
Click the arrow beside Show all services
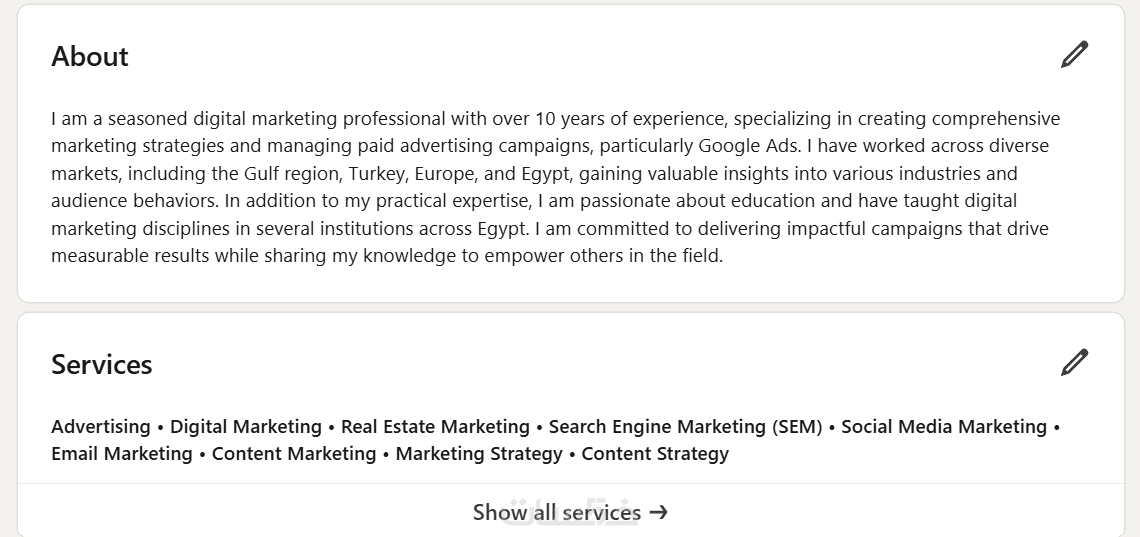(x=658, y=513)
